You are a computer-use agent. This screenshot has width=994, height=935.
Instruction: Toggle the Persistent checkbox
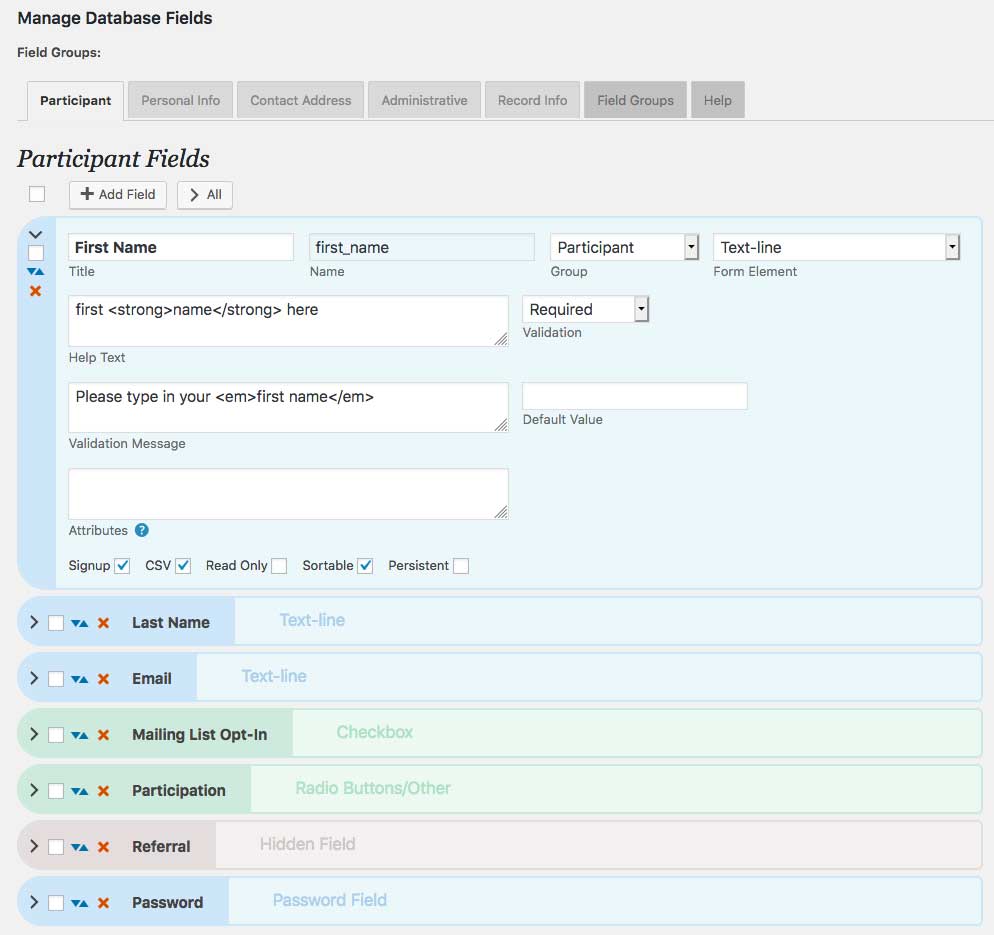coord(460,566)
